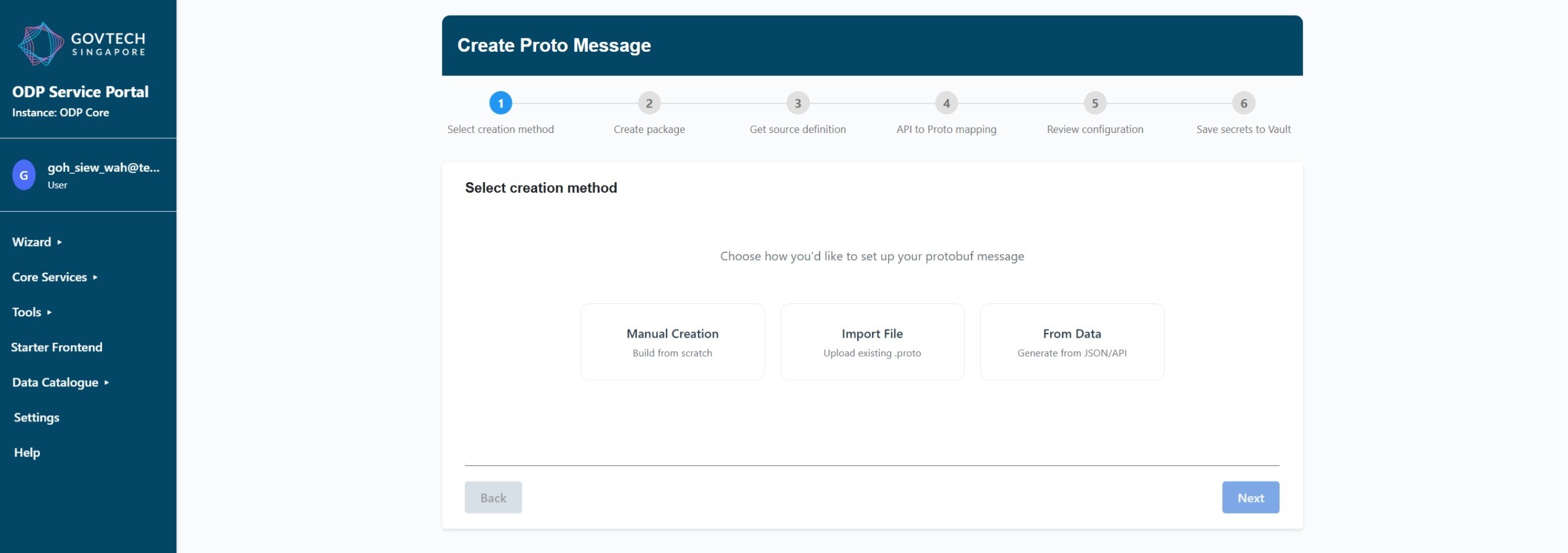Screen dimensions: 1568x553
Task: Click step 2 Create package circle
Action: 649,102
